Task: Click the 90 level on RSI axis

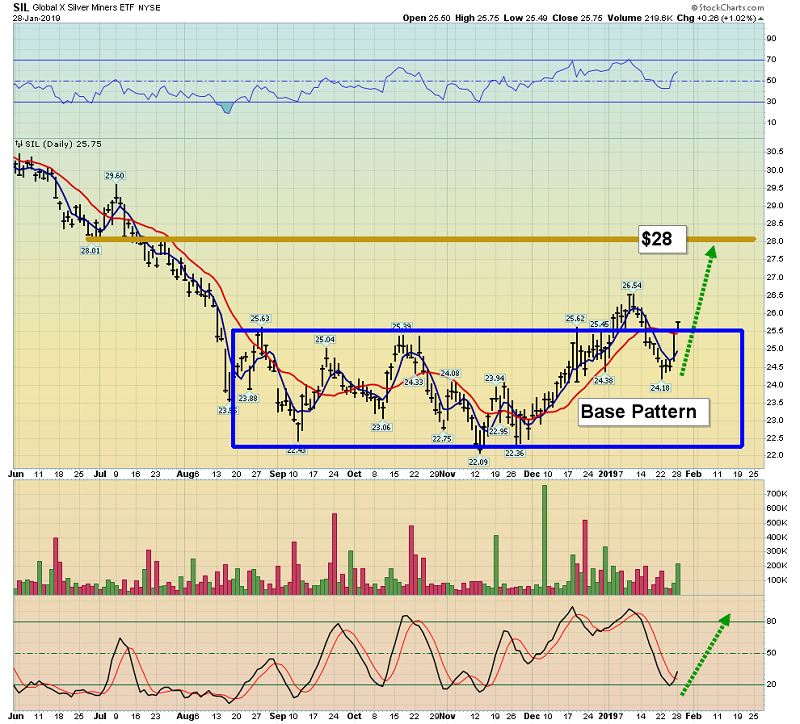Action: [771, 39]
